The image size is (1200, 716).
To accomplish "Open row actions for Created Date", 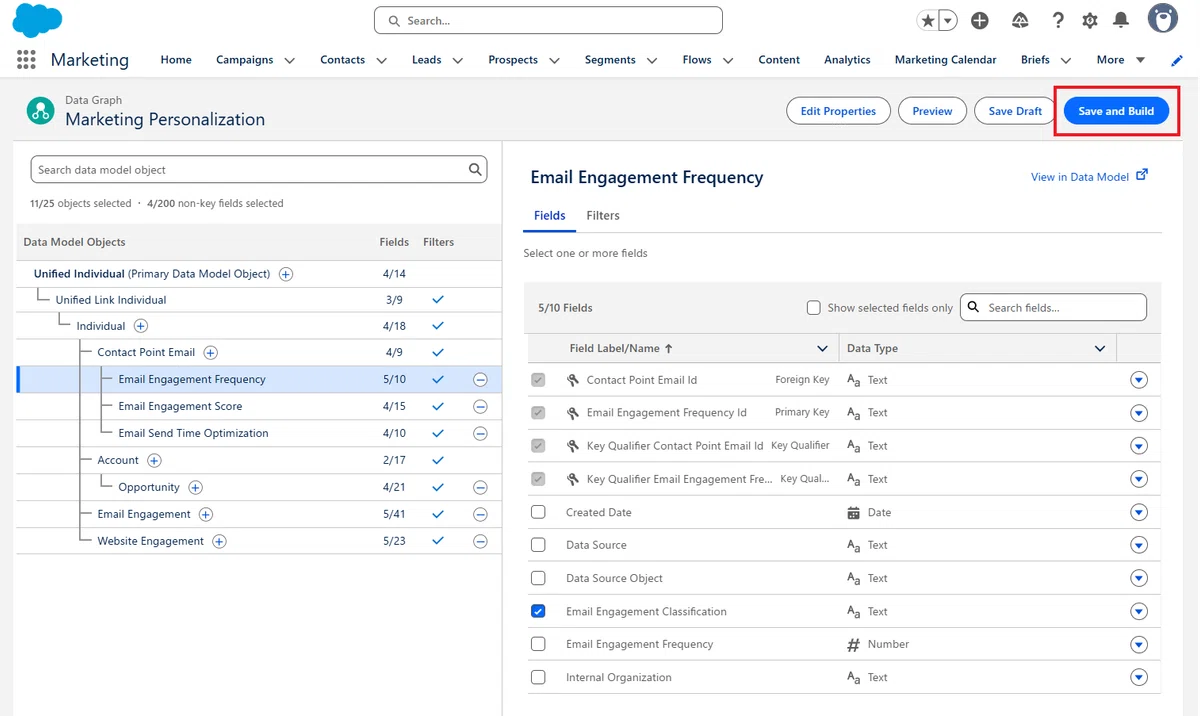I will 1138,512.
